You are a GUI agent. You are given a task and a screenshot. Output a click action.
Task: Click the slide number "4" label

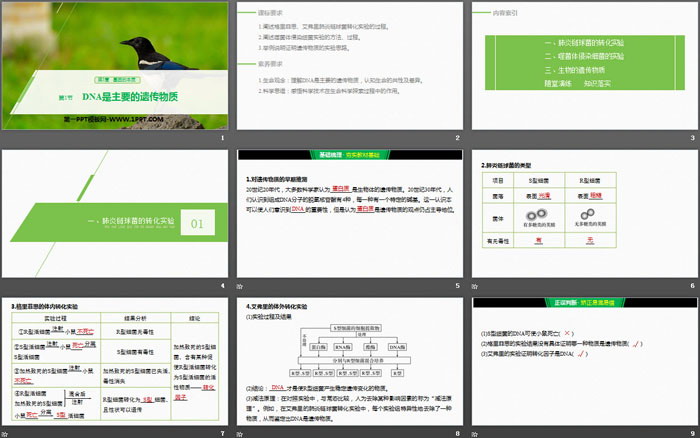click(223, 286)
